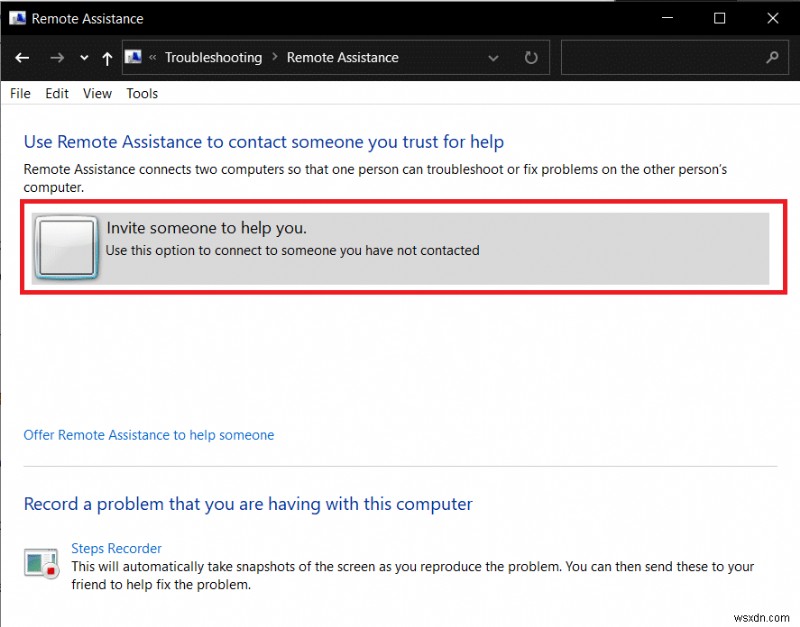Click the Steps Recorder icon
Image resolution: width=800 pixels, height=627 pixels.
coord(41,563)
